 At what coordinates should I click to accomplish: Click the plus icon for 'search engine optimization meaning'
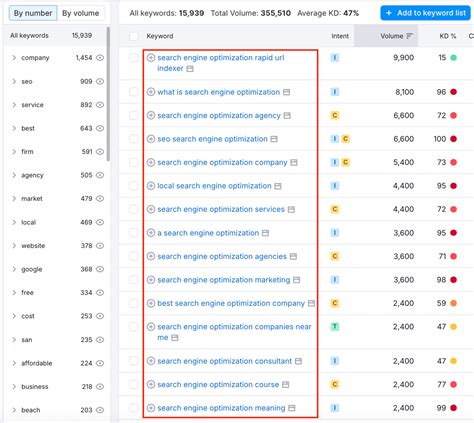[151, 408]
